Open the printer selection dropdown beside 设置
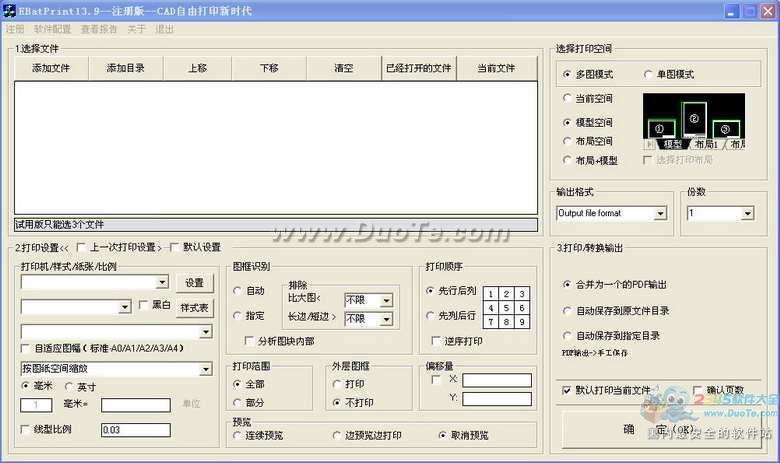Viewport: 780px width, 463px height. (162, 282)
